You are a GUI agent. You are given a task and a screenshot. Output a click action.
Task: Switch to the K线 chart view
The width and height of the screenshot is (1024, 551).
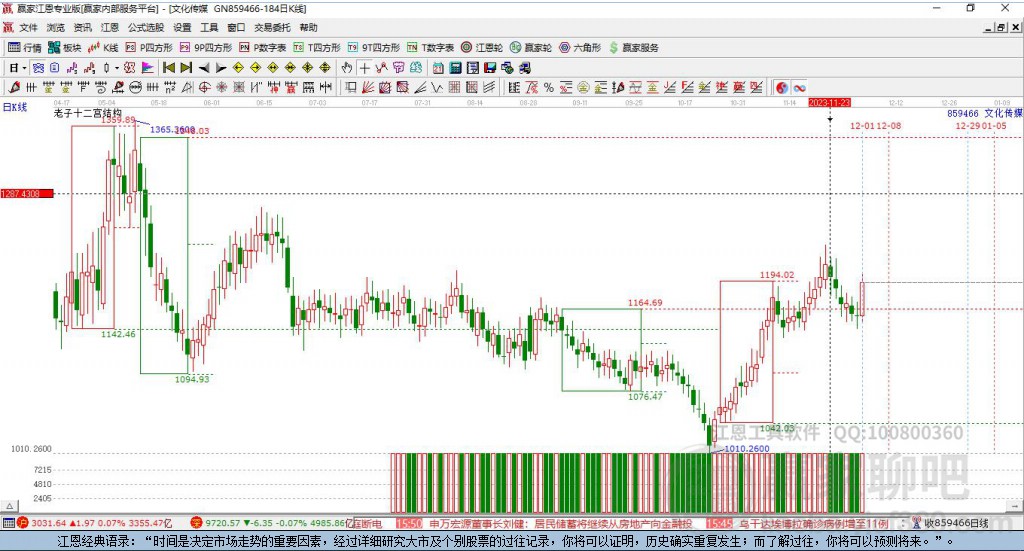coord(105,47)
